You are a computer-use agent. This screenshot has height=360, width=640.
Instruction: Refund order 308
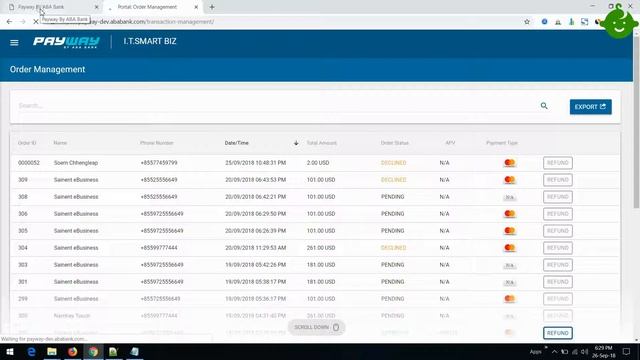point(558,197)
